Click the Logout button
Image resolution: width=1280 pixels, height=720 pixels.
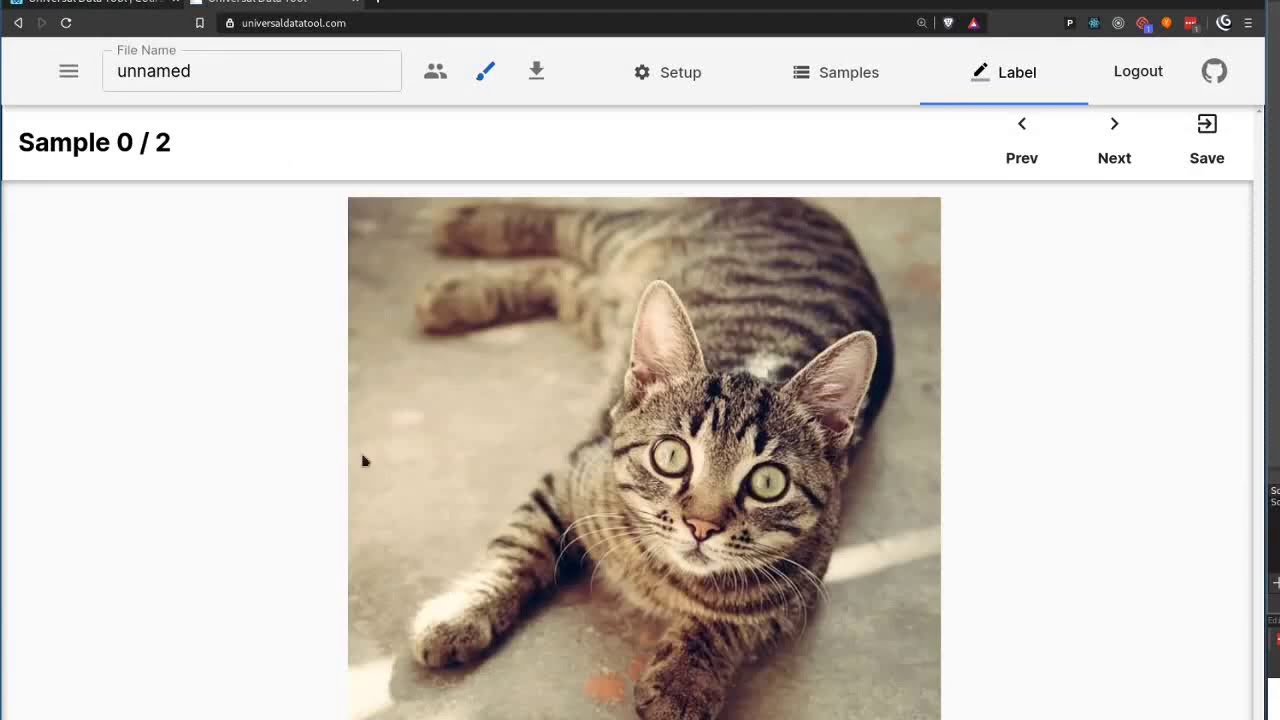coord(1138,71)
